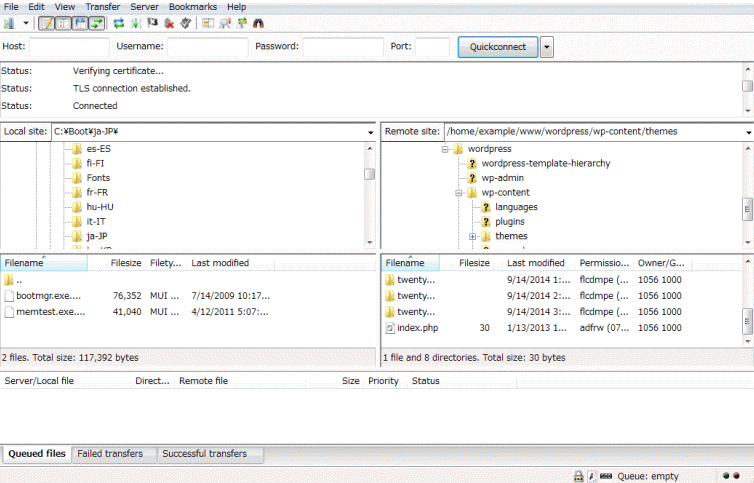The image size is (754, 483).
Task: Switch to the Queued files tab
Action: pyautogui.click(x=37, y=454)
